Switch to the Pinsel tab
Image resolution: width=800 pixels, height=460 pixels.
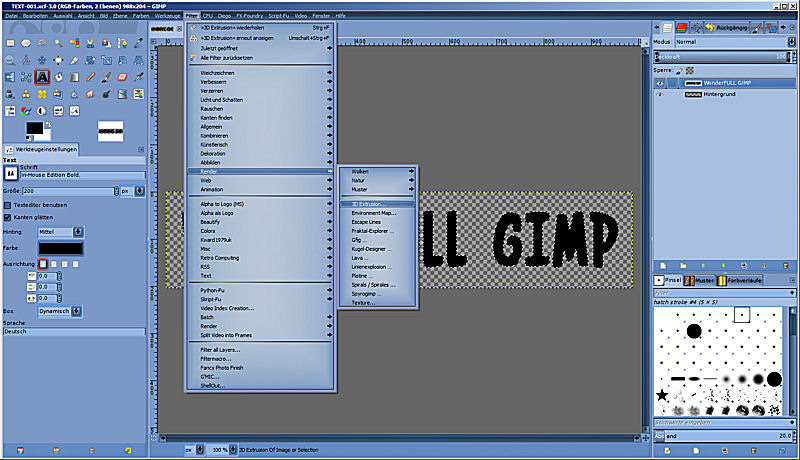668,280
